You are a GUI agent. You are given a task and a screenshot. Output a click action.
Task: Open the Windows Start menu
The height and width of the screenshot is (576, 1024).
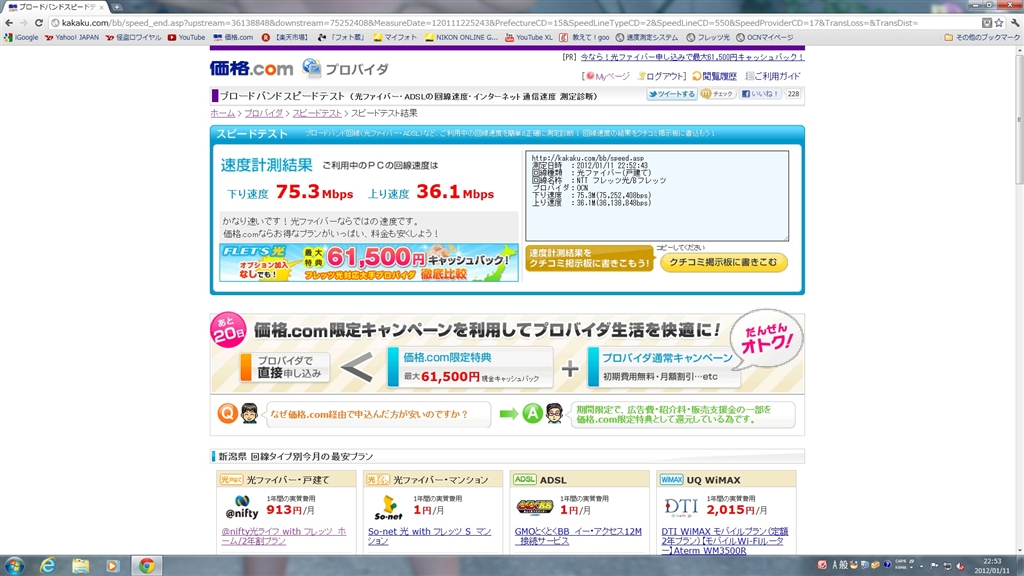14,566
